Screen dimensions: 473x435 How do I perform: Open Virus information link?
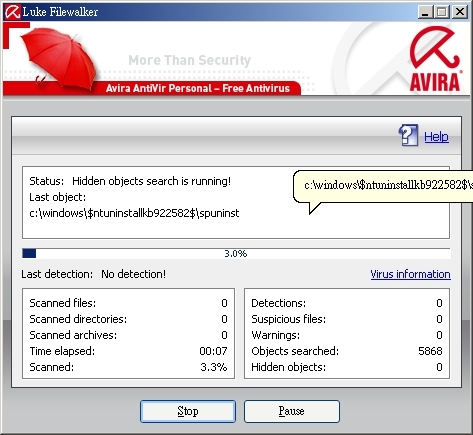(x=410, y=274)
